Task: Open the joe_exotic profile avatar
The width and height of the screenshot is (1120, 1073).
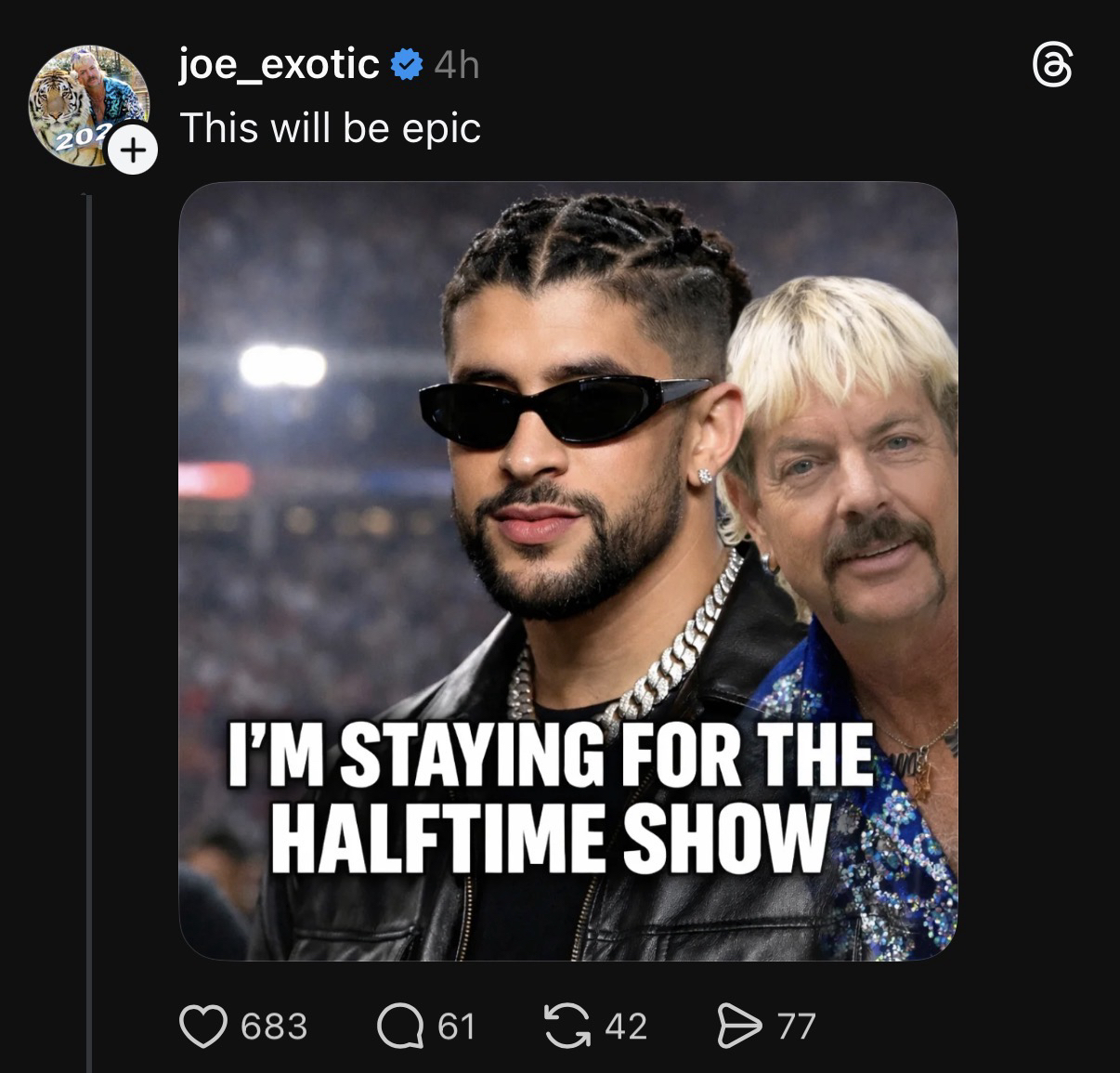Action: point(85,102)
